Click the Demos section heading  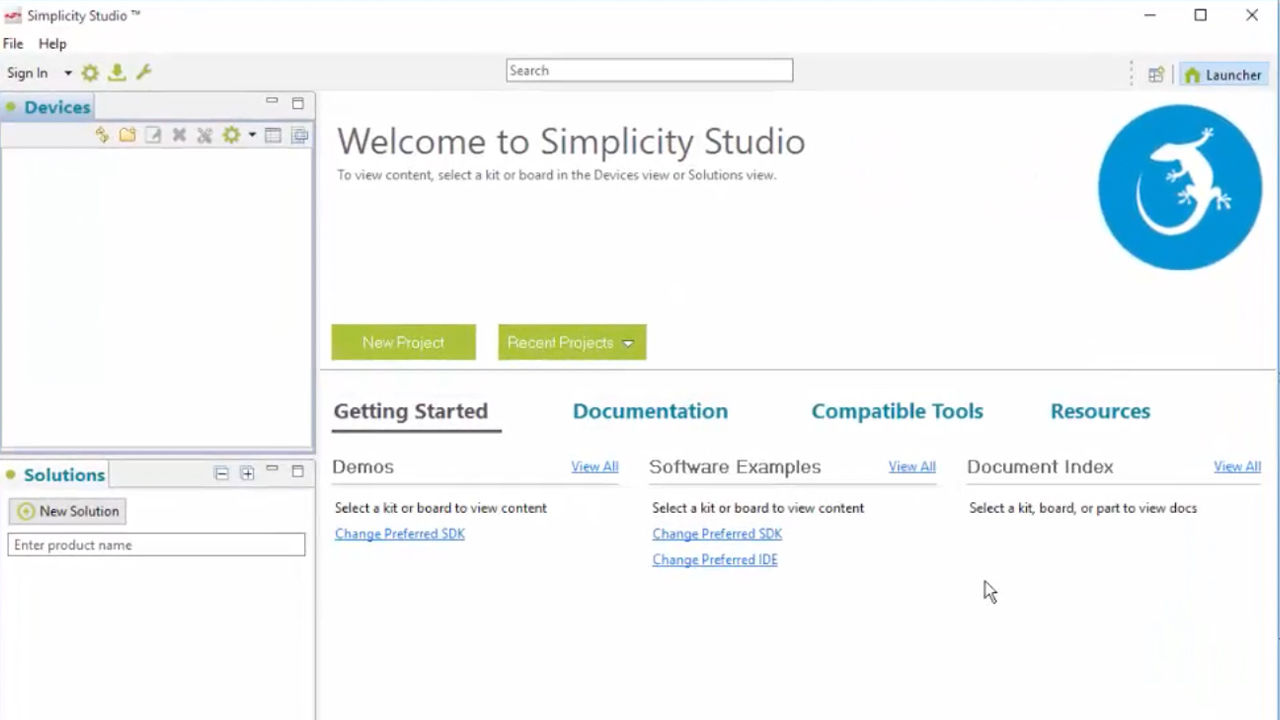pyautogui.click(x=363, y=467)
